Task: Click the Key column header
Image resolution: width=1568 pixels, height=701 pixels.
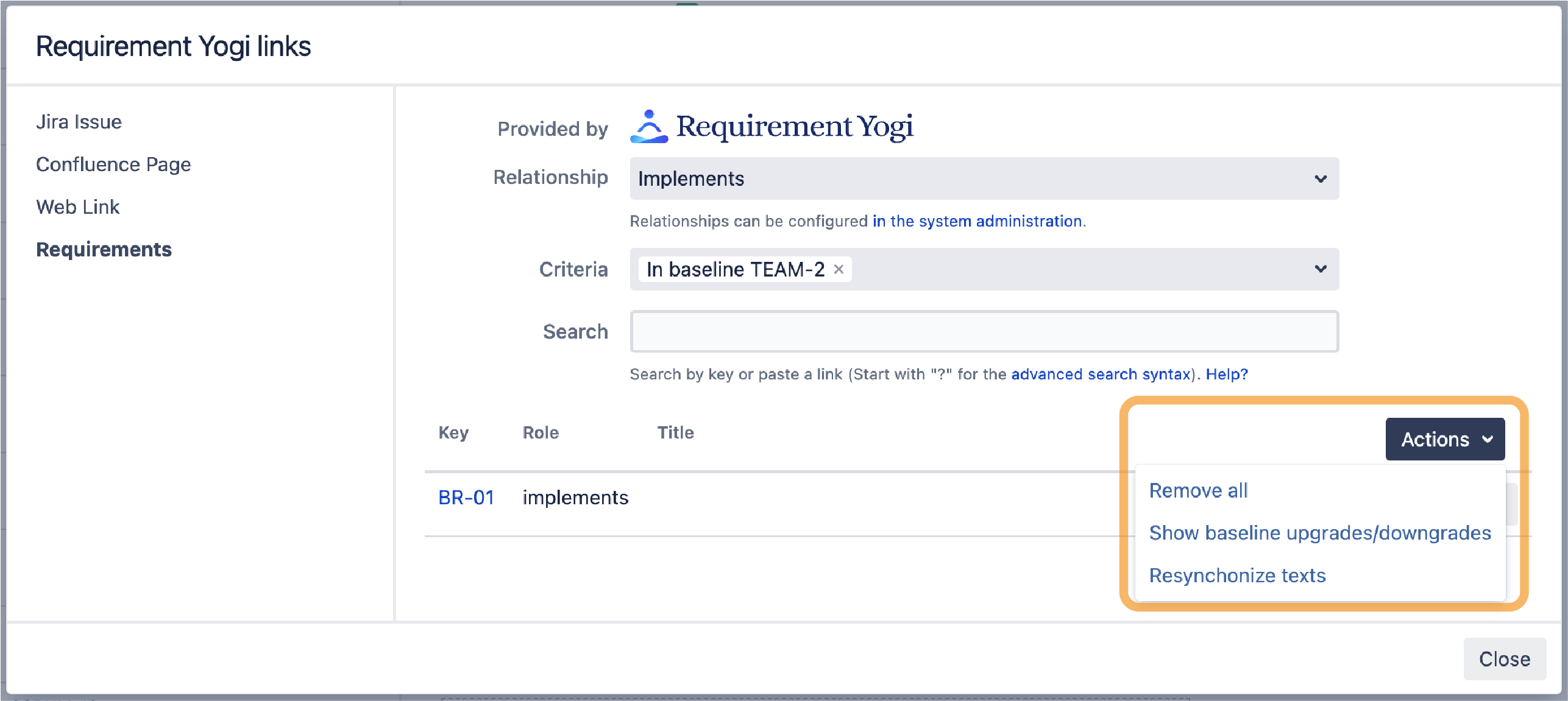Action: coord(453,432)
